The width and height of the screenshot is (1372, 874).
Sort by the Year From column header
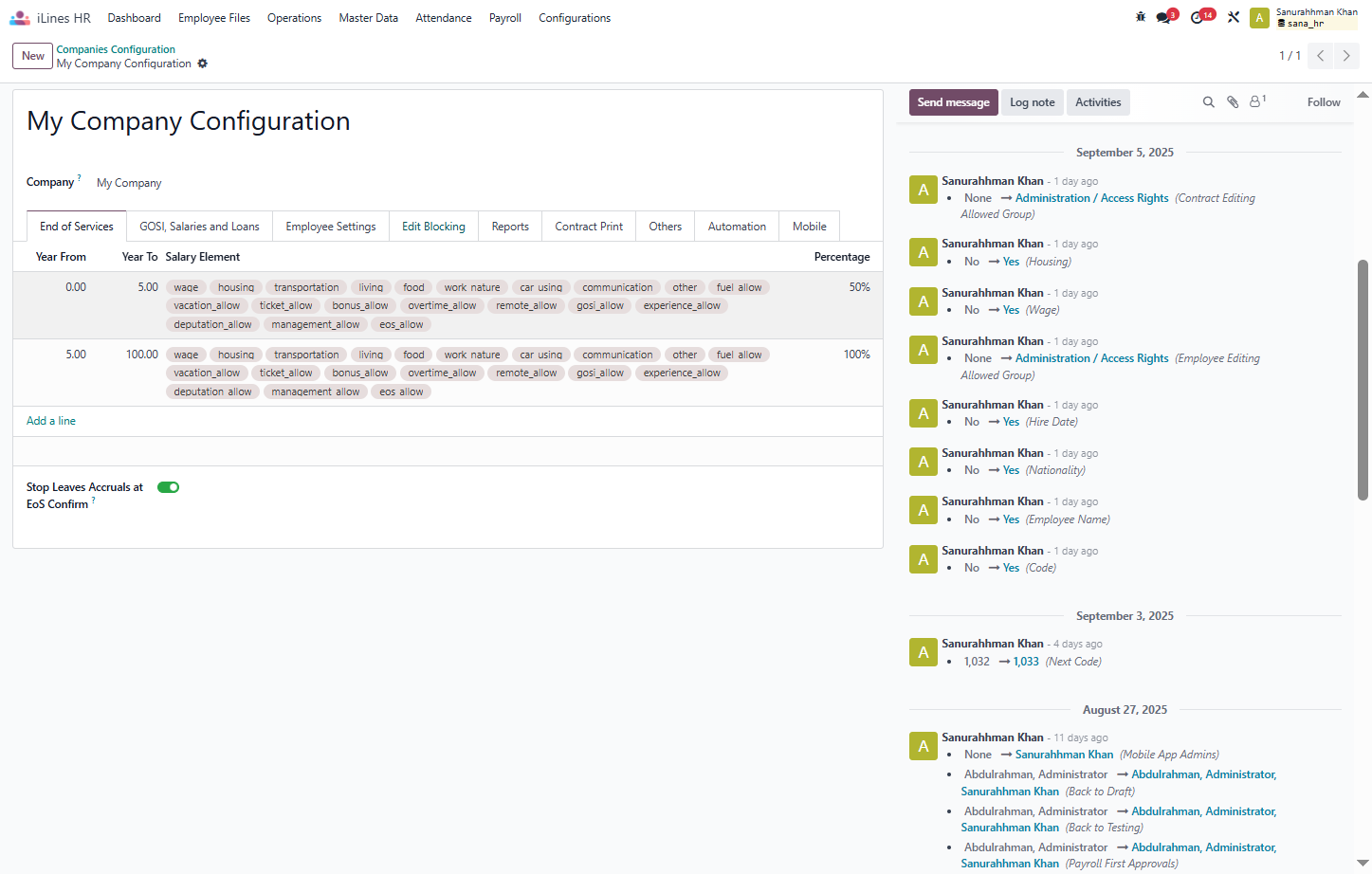[x=61, y=257]
